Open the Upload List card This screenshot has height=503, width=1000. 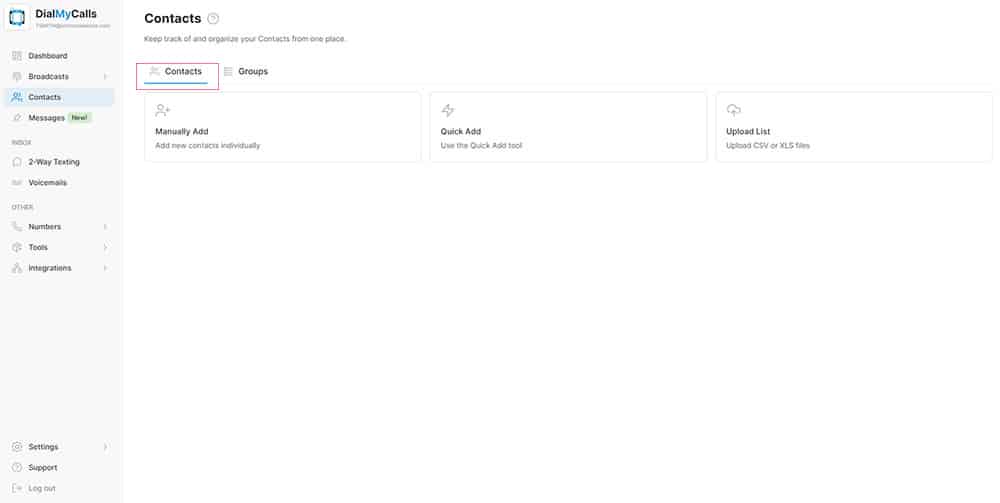[853, 127]
